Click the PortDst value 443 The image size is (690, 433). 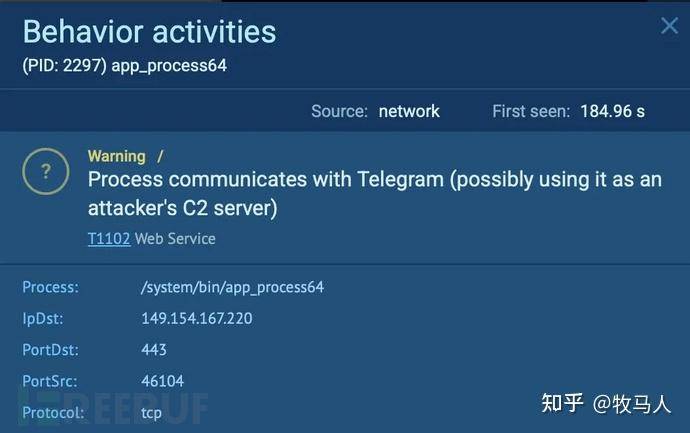pyautogui.click(x=154, y=350)
